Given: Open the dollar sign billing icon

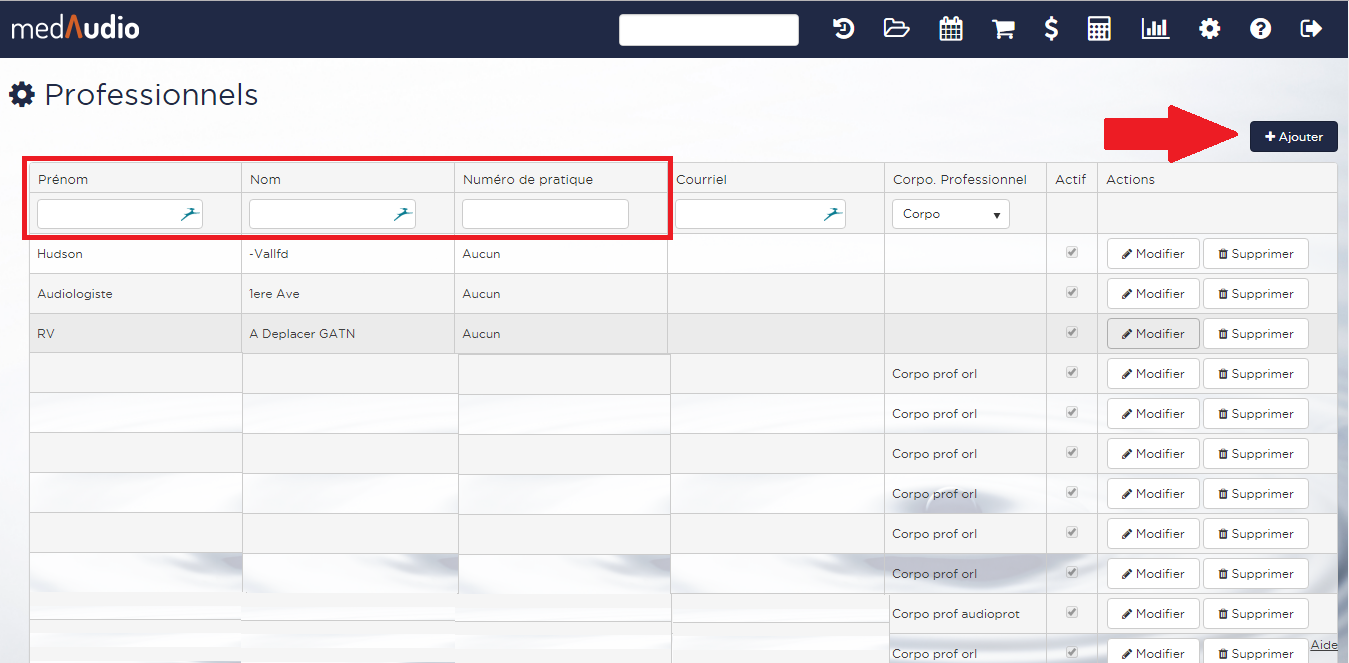Looking at the screenshot, I should click(1051, 29).
